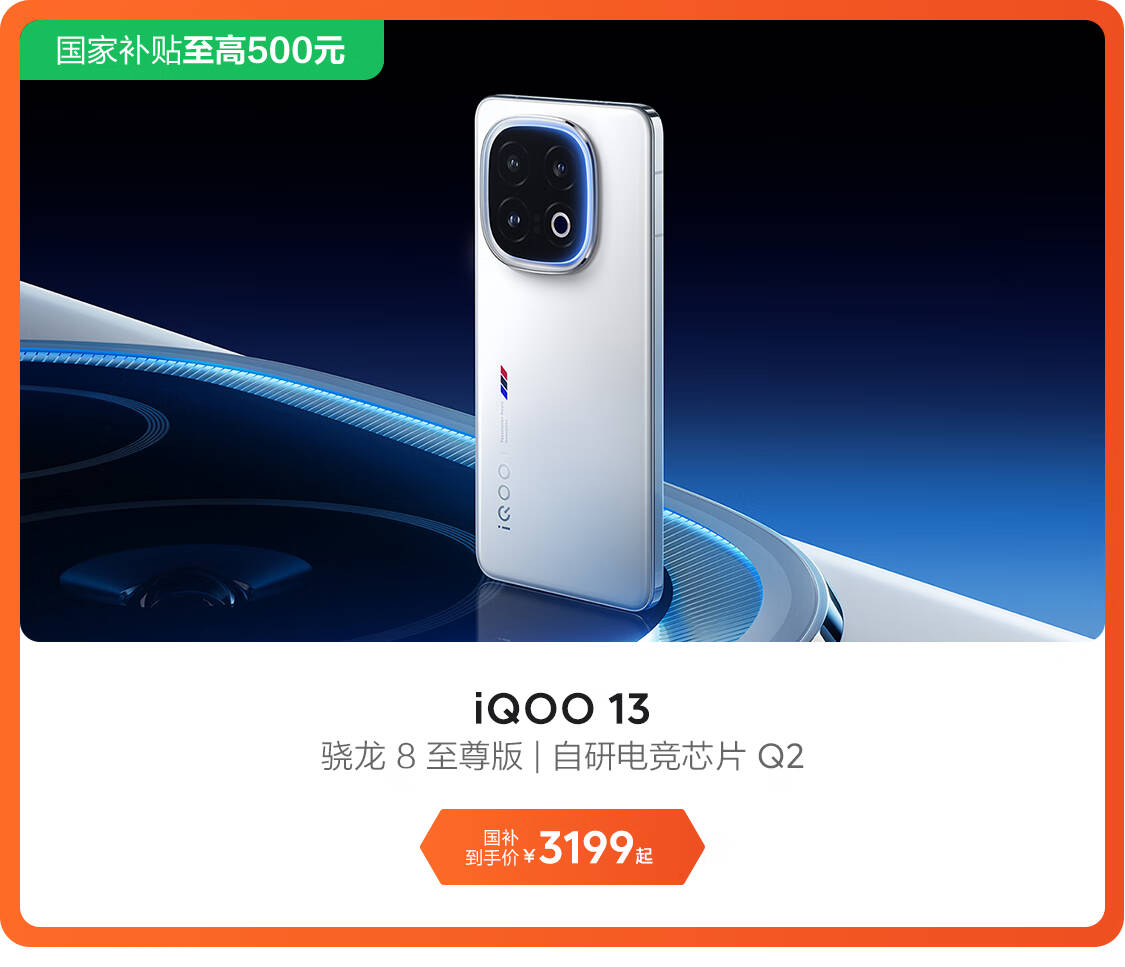Click the green 国家补贴至高500元 badge
1125x967 pixels.
202,49
